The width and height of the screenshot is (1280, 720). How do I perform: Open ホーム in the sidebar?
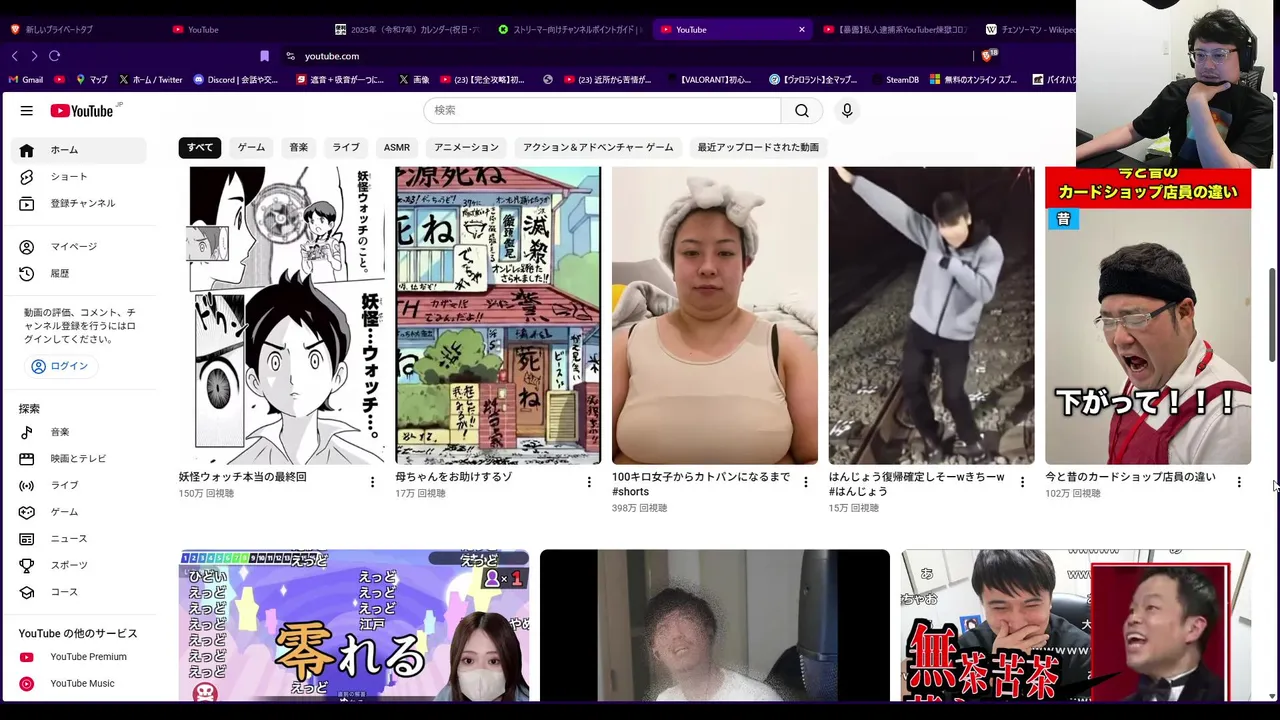(78, 150)
